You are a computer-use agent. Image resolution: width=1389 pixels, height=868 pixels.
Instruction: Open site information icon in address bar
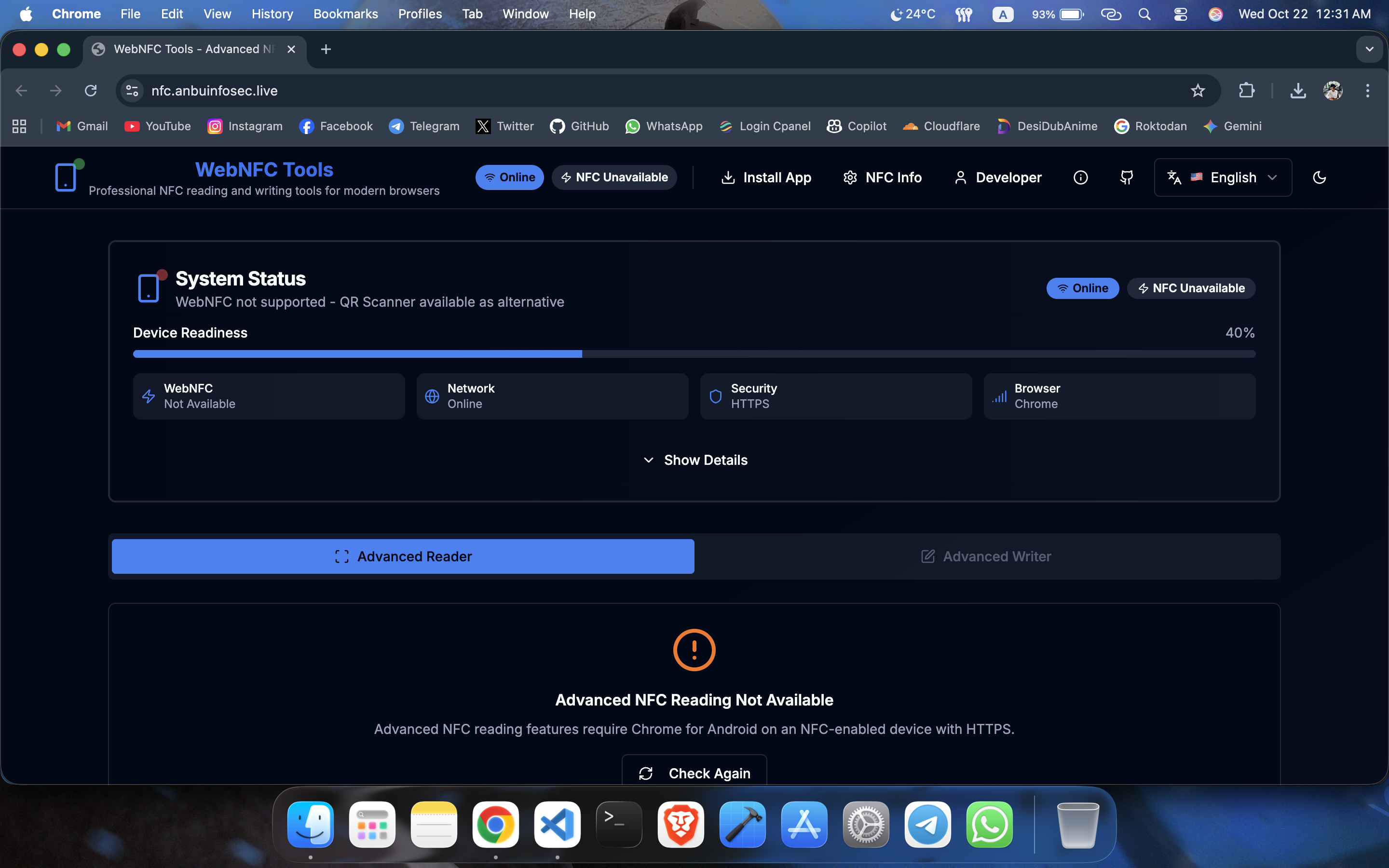coord(133,91)
